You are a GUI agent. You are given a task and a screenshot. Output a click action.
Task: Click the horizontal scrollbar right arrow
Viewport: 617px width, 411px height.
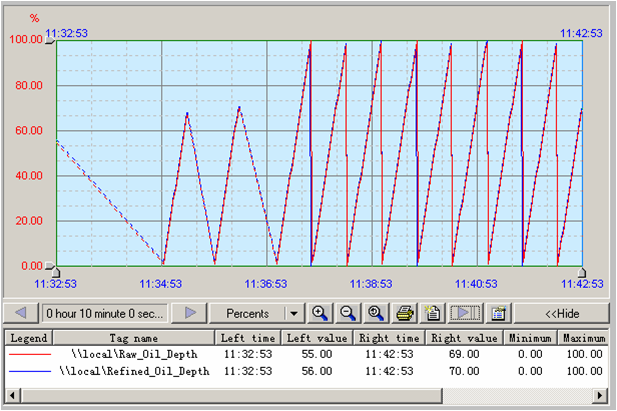coord(600,395)
